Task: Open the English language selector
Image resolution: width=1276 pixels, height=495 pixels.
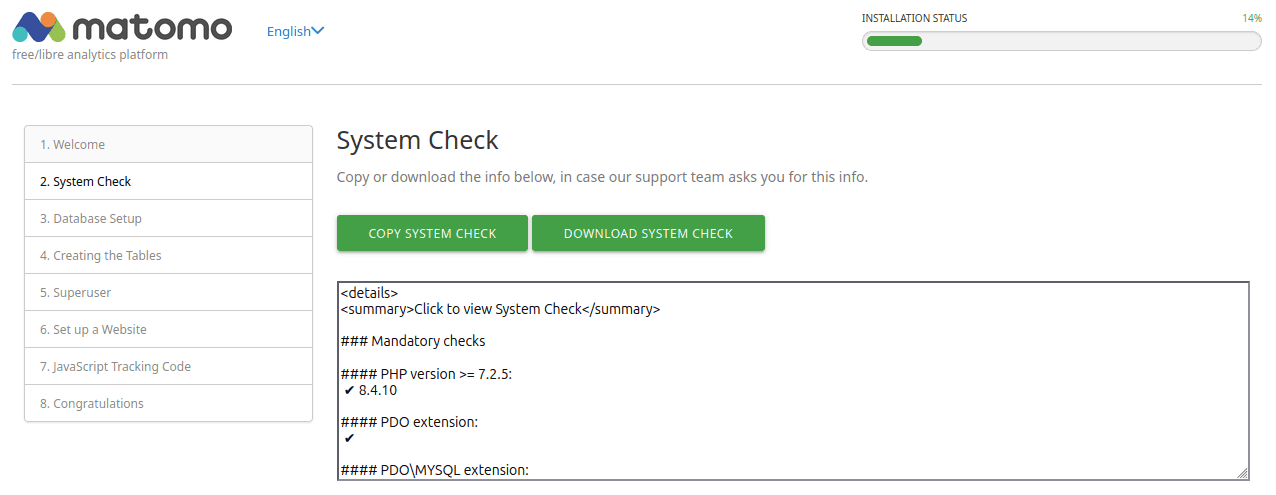Action: pyautogui.click(x=289, y=31)
